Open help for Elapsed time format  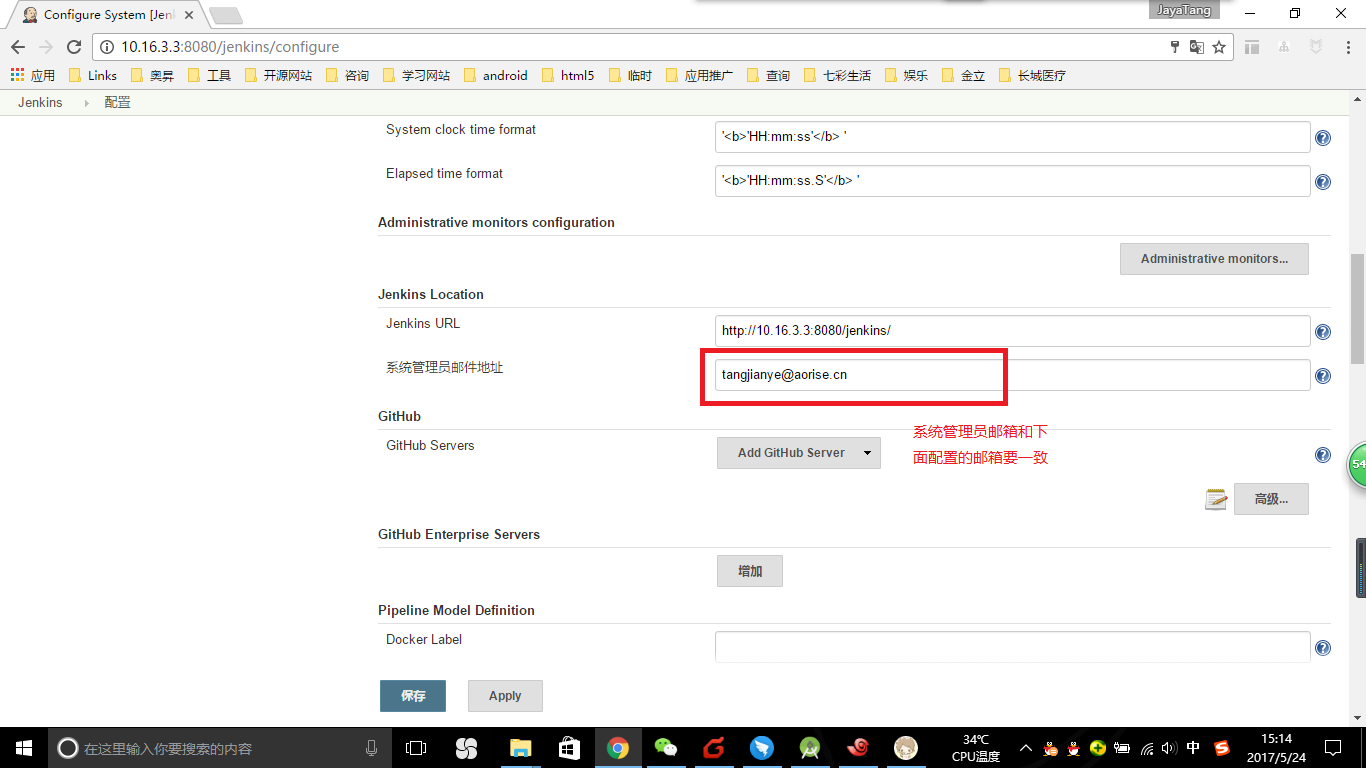coord(1323,182)
